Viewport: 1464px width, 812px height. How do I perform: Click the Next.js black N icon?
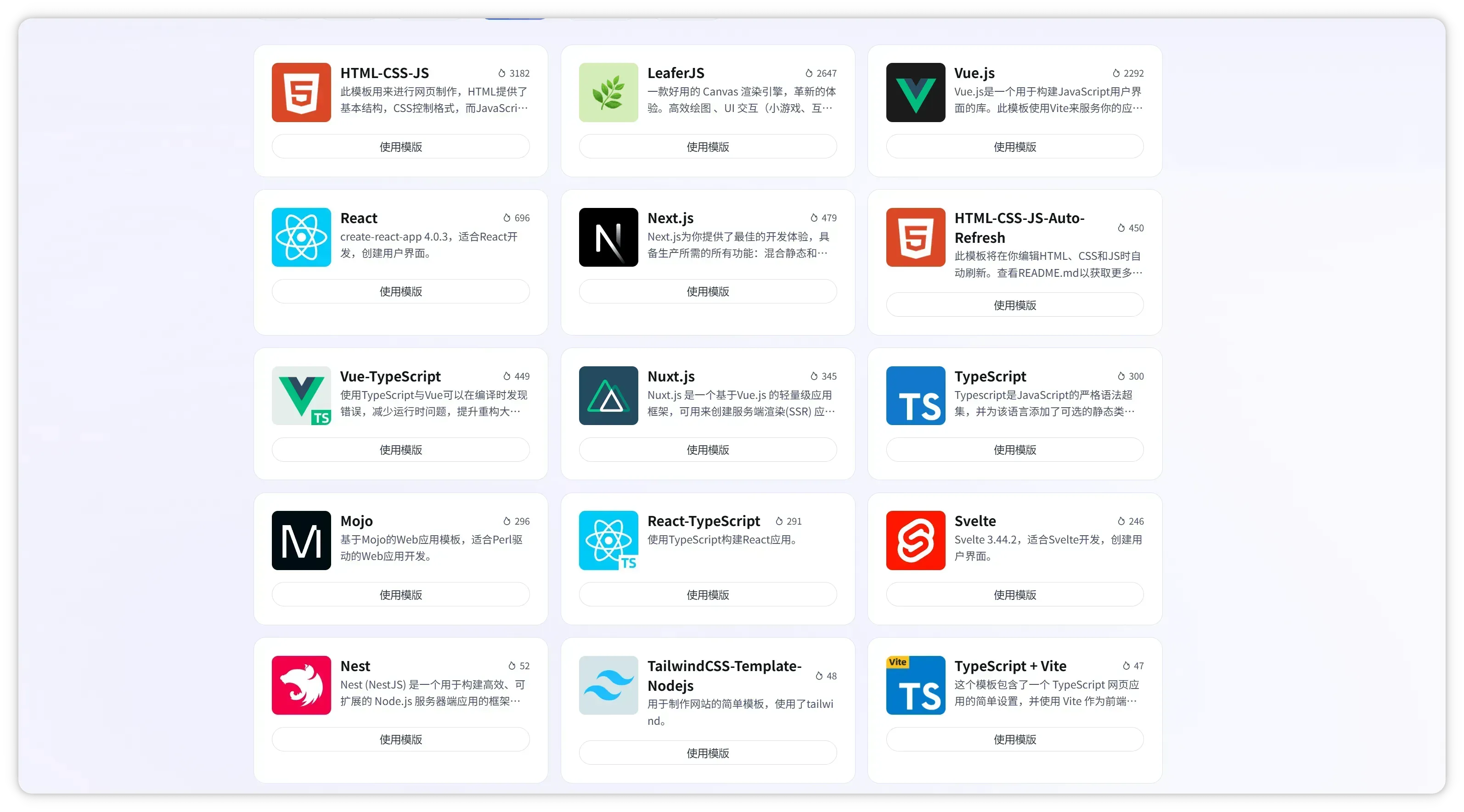point(608,237)
